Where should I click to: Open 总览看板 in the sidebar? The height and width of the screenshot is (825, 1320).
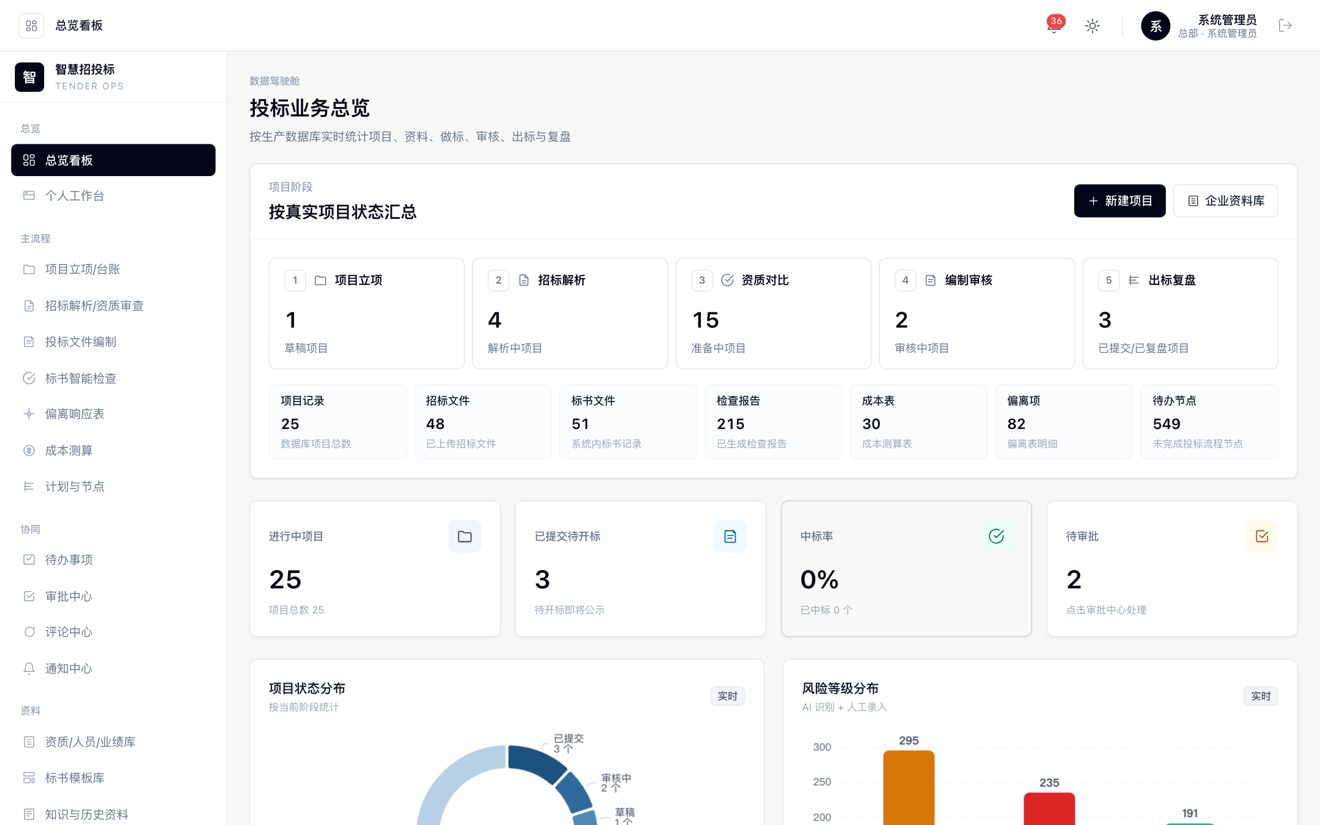point(113,160)
